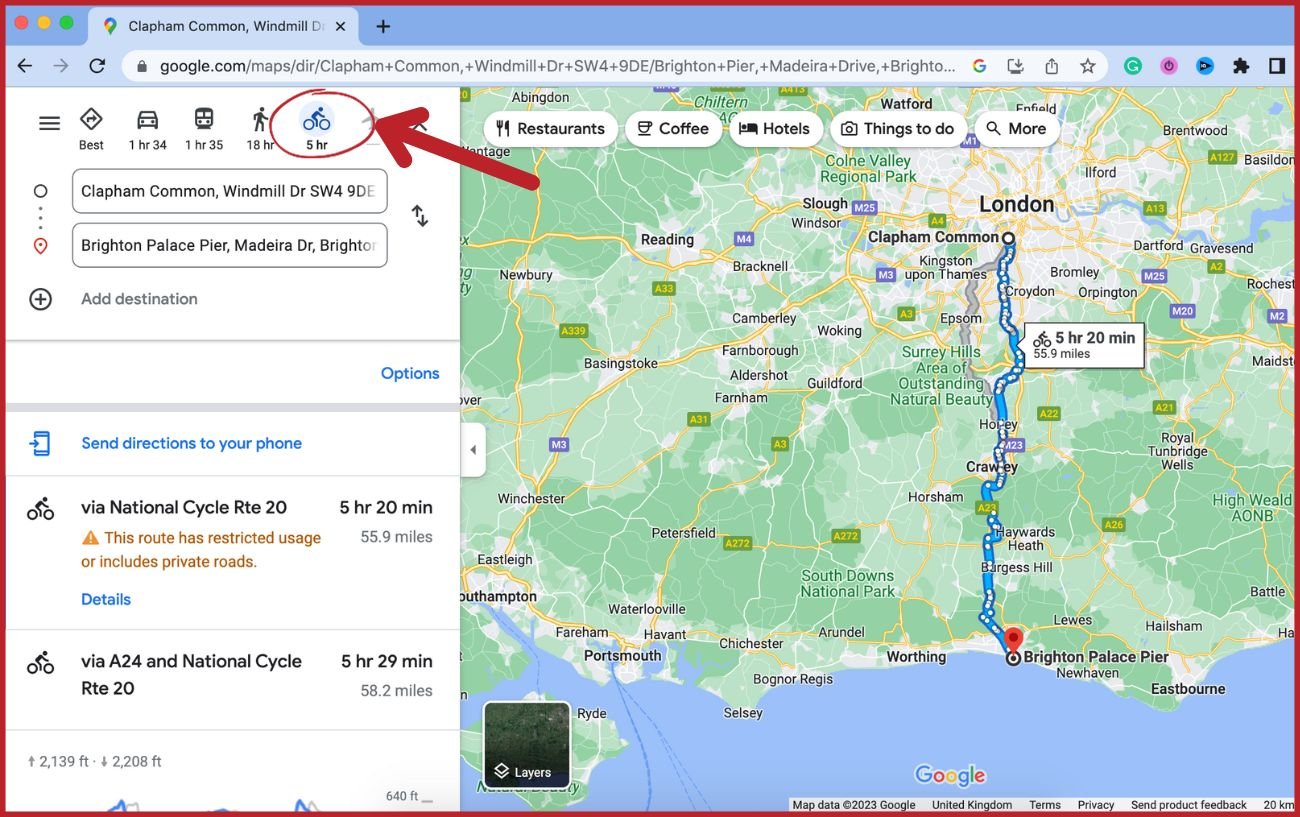The width and height of the screenshot is (1300, 817).
Task: Open a new browser tab
Action: pos(383,27)
